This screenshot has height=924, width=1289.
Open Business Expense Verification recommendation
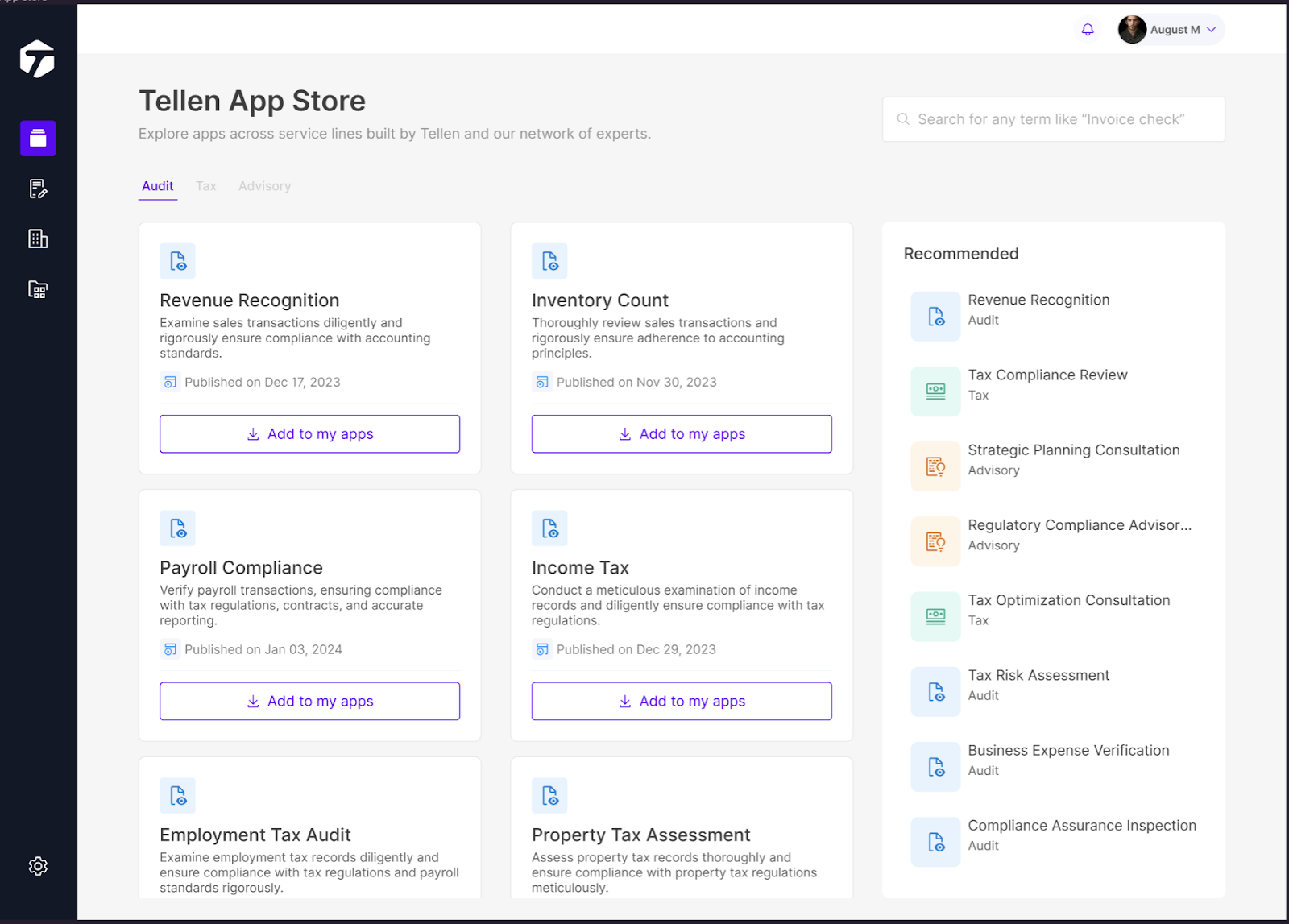(x=1068, y=751)
